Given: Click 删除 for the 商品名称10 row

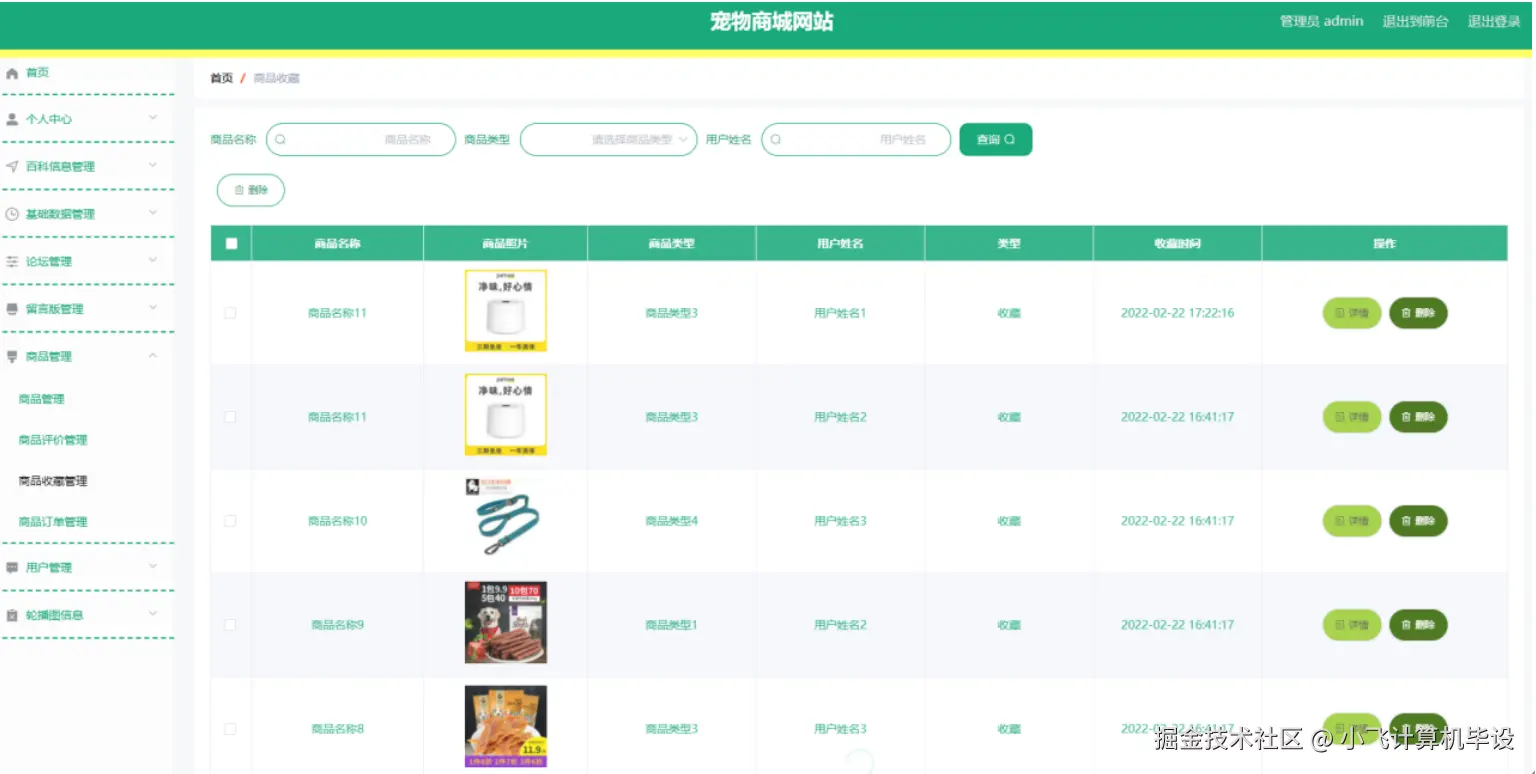Looking at the screenshot, I should pyautogui.click(x=1418, y=521).
